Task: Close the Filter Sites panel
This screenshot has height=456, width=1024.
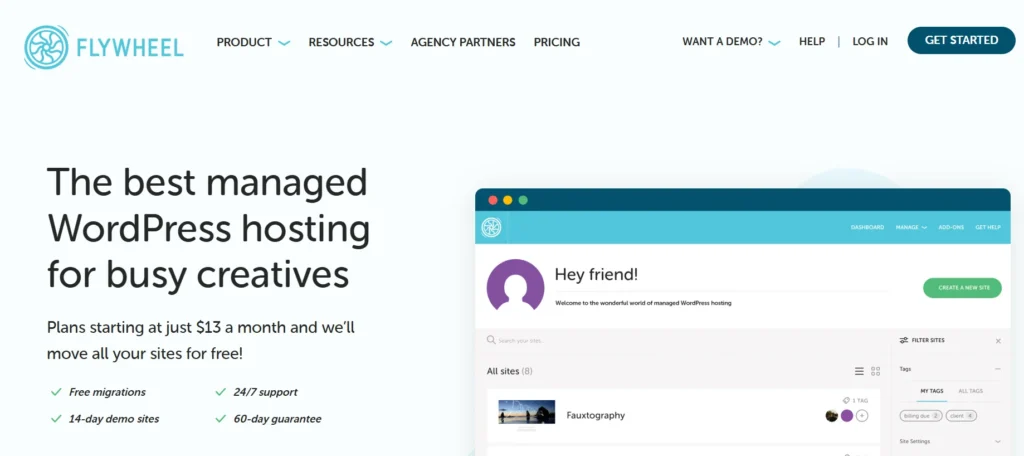Action: click(x=998, y=341)
